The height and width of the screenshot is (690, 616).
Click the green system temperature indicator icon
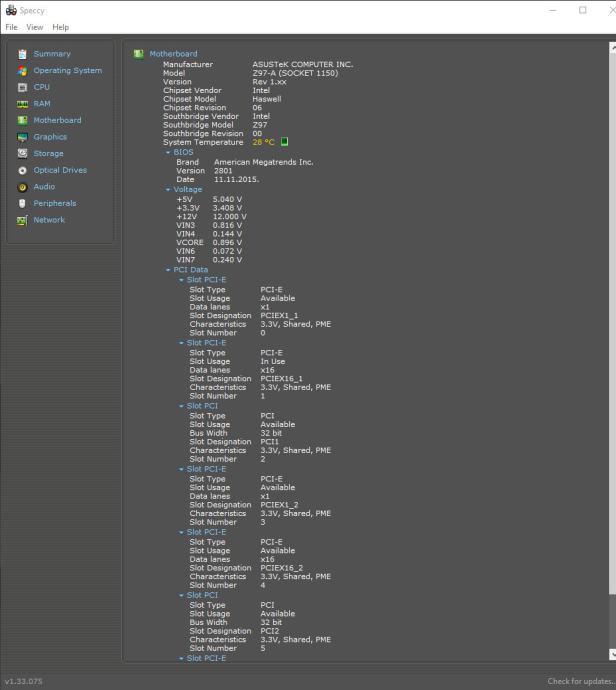(284, 142)
